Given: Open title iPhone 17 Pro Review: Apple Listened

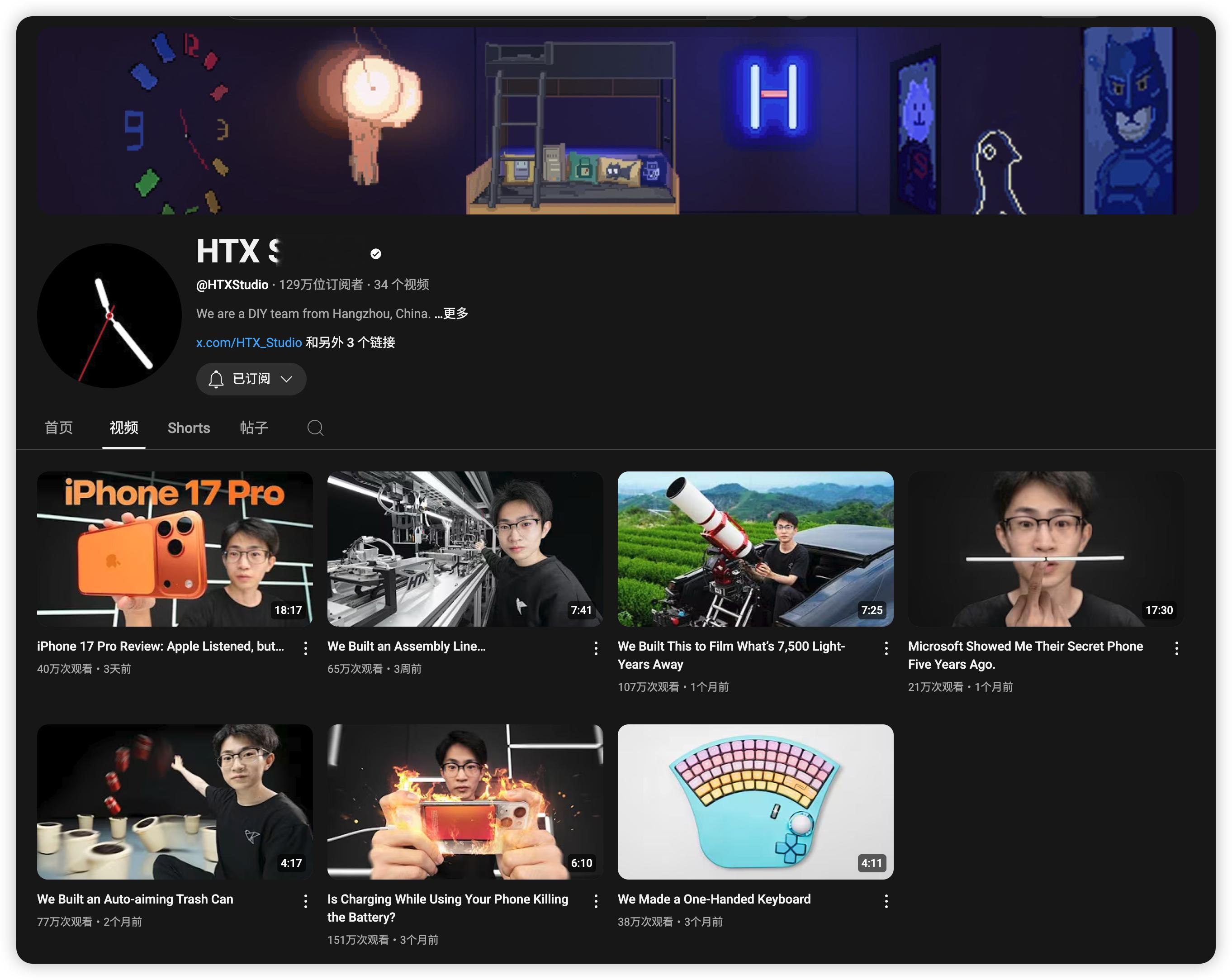Looking at the screenshot, I should pyautogui.click(x=161, y=646).
